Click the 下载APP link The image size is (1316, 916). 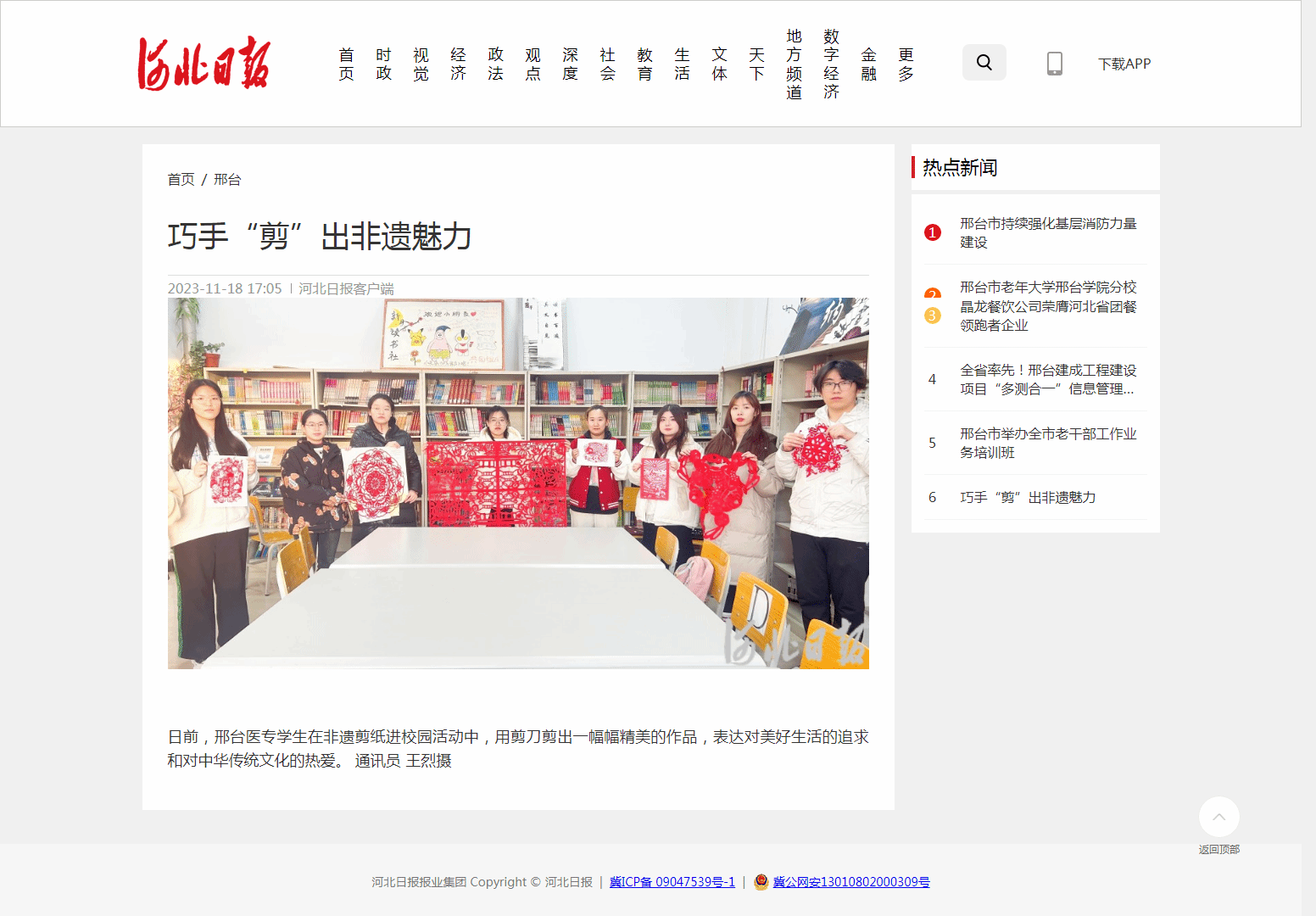(1124, 64)
